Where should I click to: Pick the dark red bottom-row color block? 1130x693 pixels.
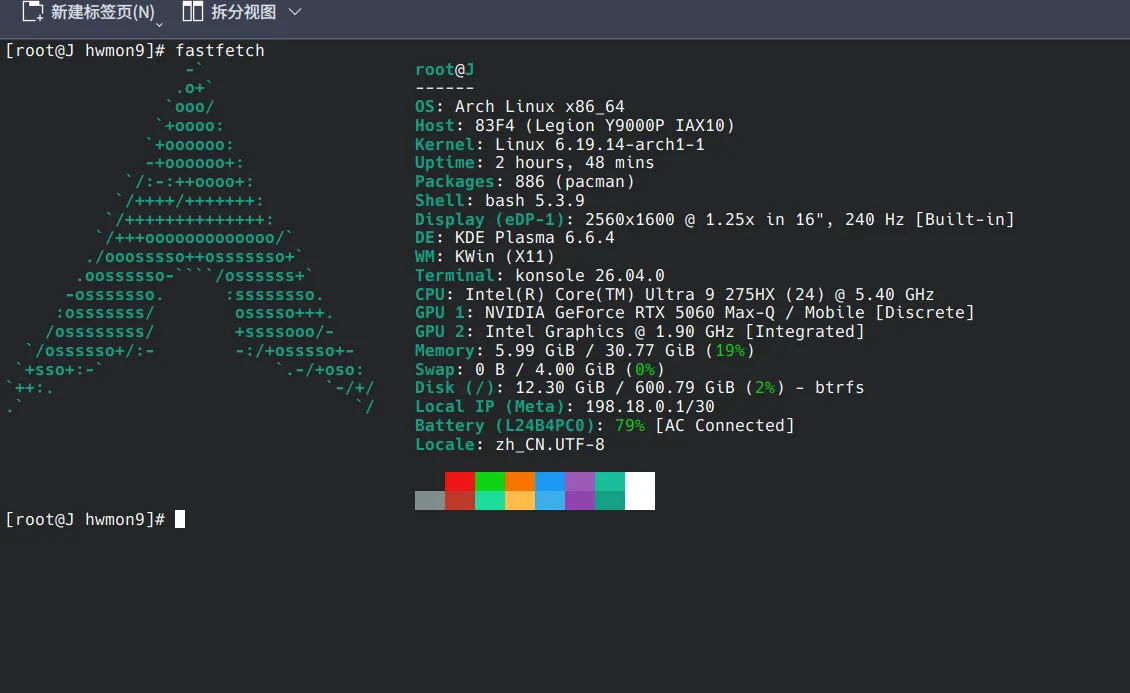[460, 500]
